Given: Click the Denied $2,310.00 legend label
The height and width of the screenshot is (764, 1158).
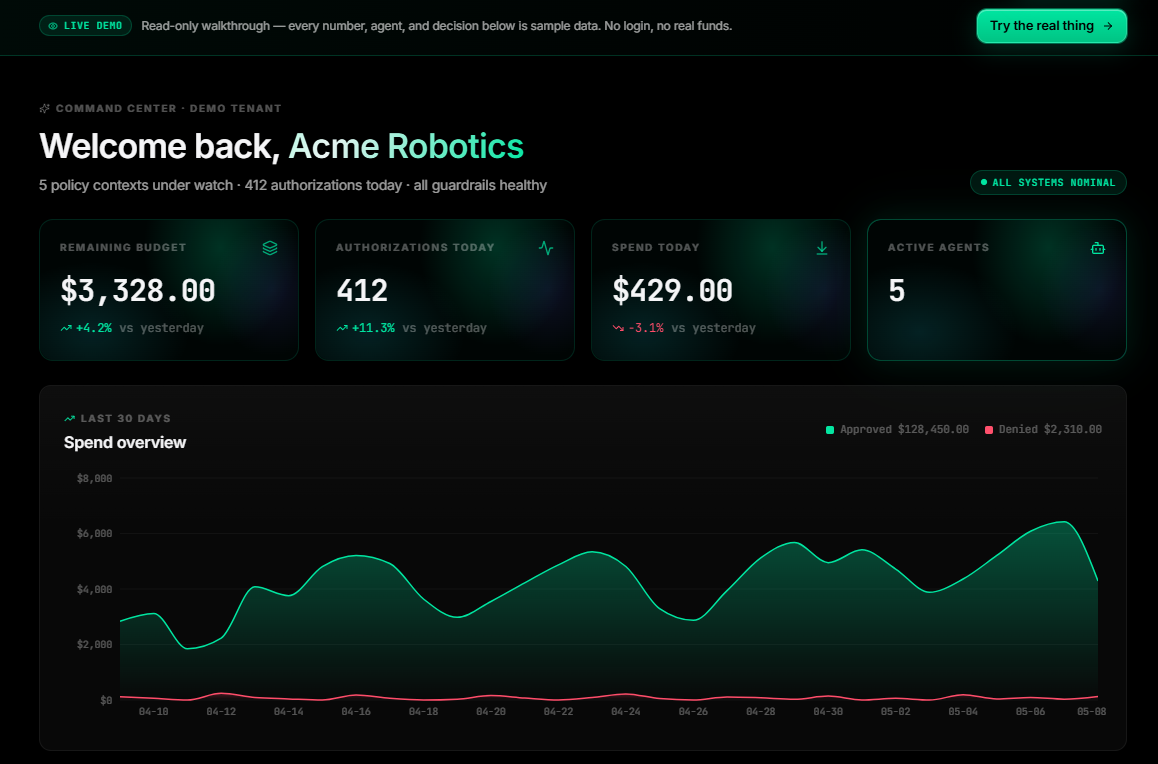Looking at the screenshot, I should (1050, 430).
